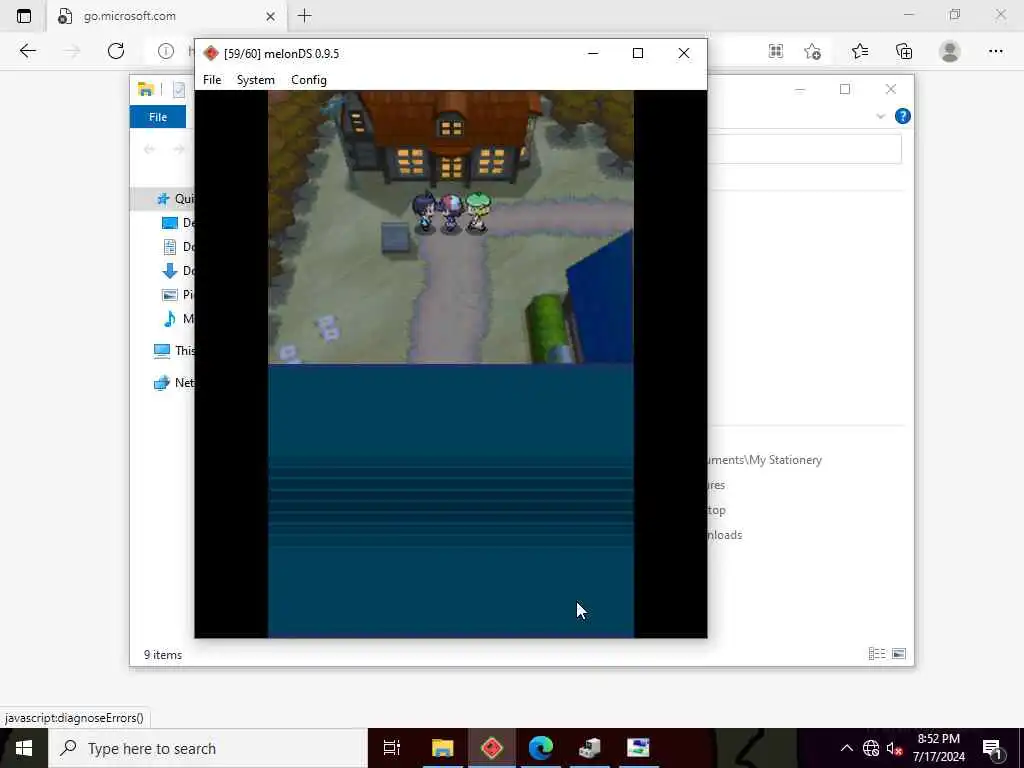Open Task View on the taskbar
The height and width of the screenshot is (768, 1024).
[392, 748]
